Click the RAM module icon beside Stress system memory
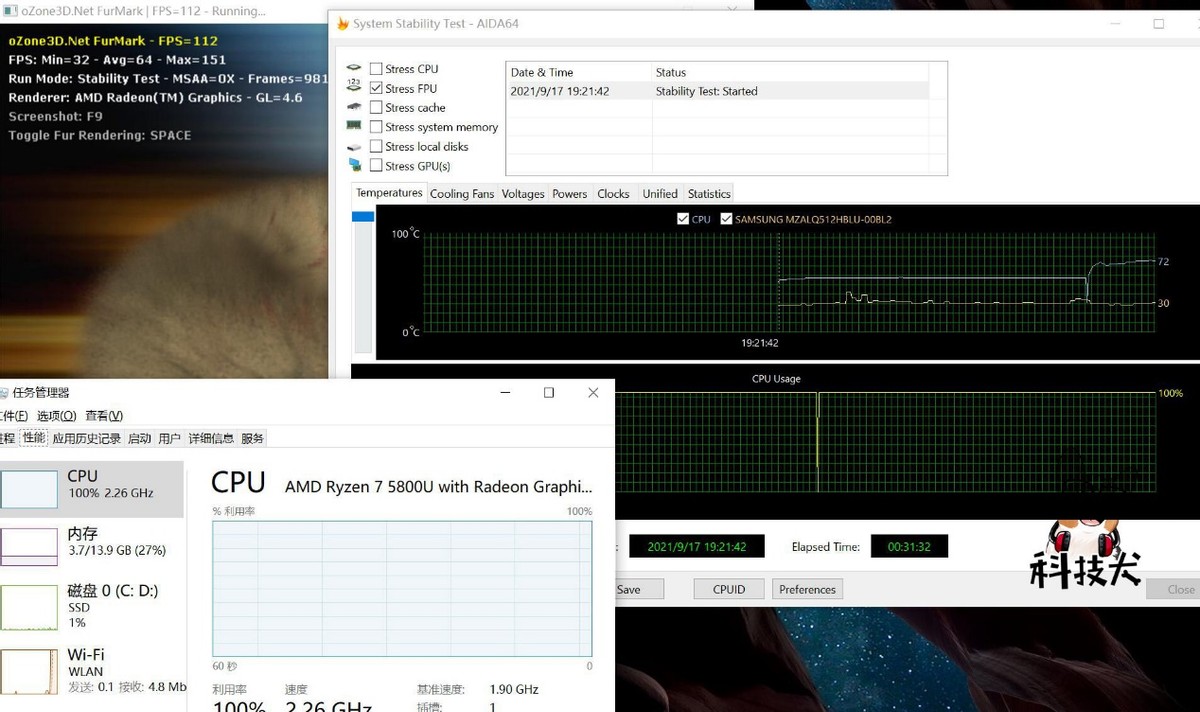The height and width of the screenshot is (712, 1200). click(x=354, y=126)
